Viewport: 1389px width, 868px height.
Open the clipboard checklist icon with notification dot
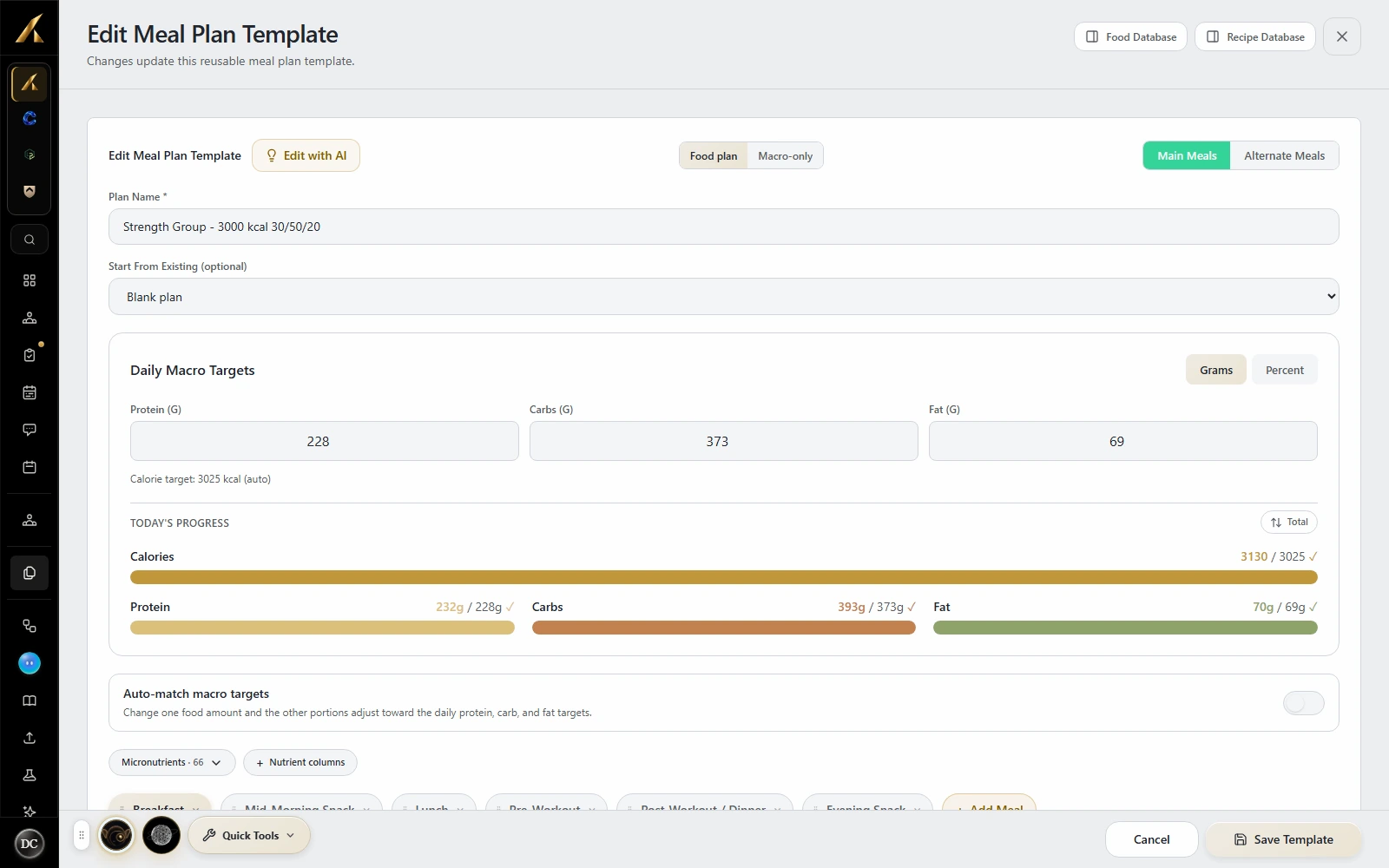coord(30,355)
